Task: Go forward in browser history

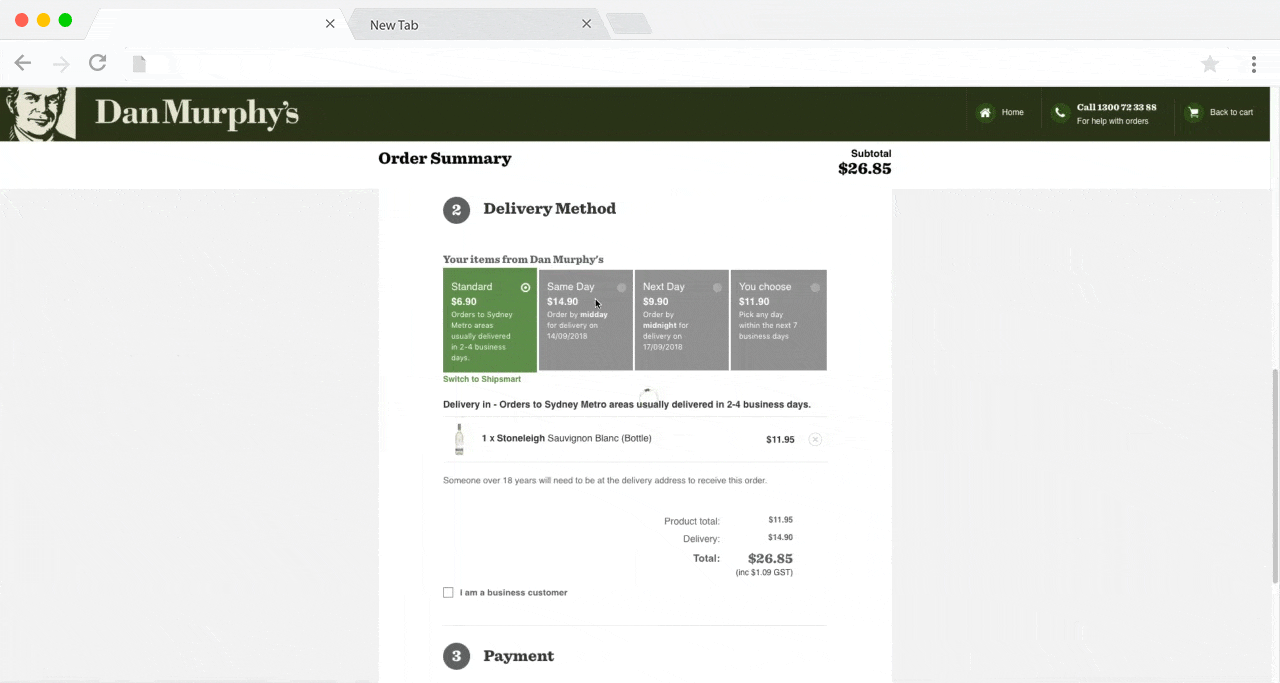Action: coord(61,64)
